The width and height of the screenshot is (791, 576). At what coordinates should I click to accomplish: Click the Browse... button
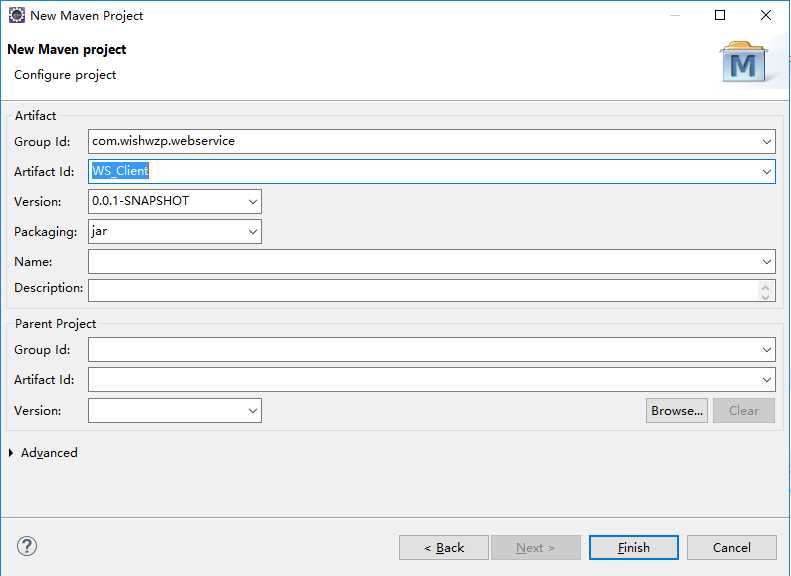click(676, 411)
